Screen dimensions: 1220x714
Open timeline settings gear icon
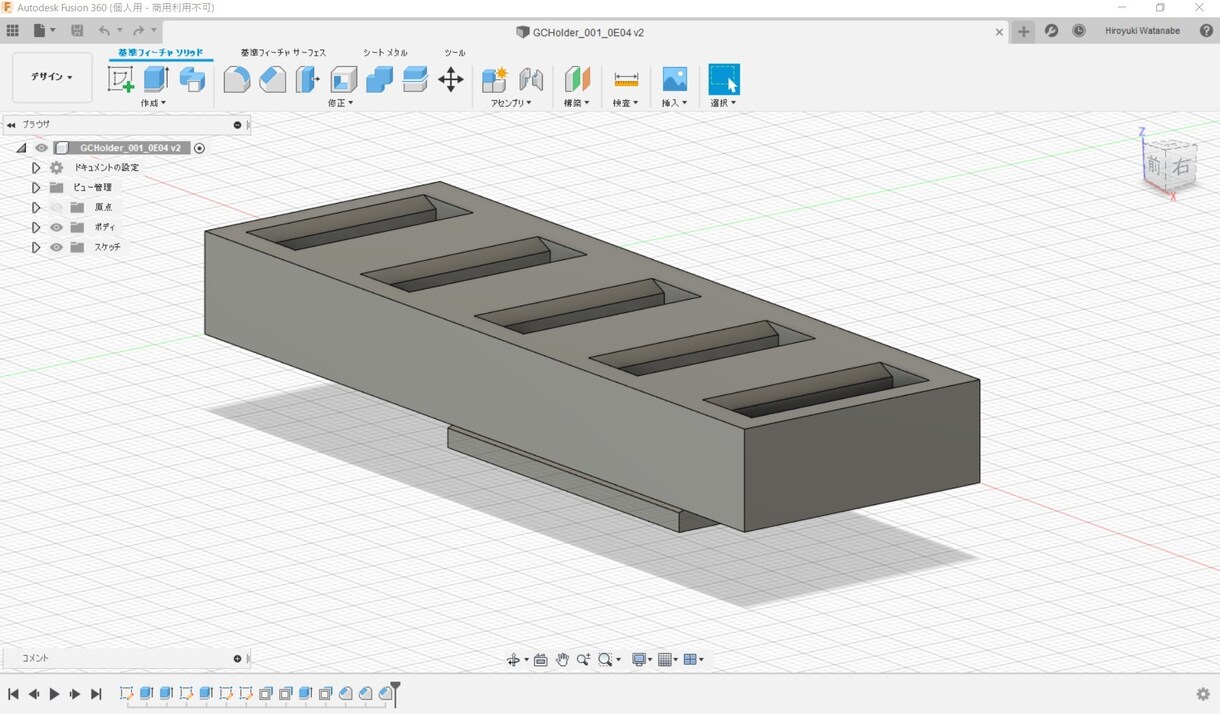[x=1203, y=694]
